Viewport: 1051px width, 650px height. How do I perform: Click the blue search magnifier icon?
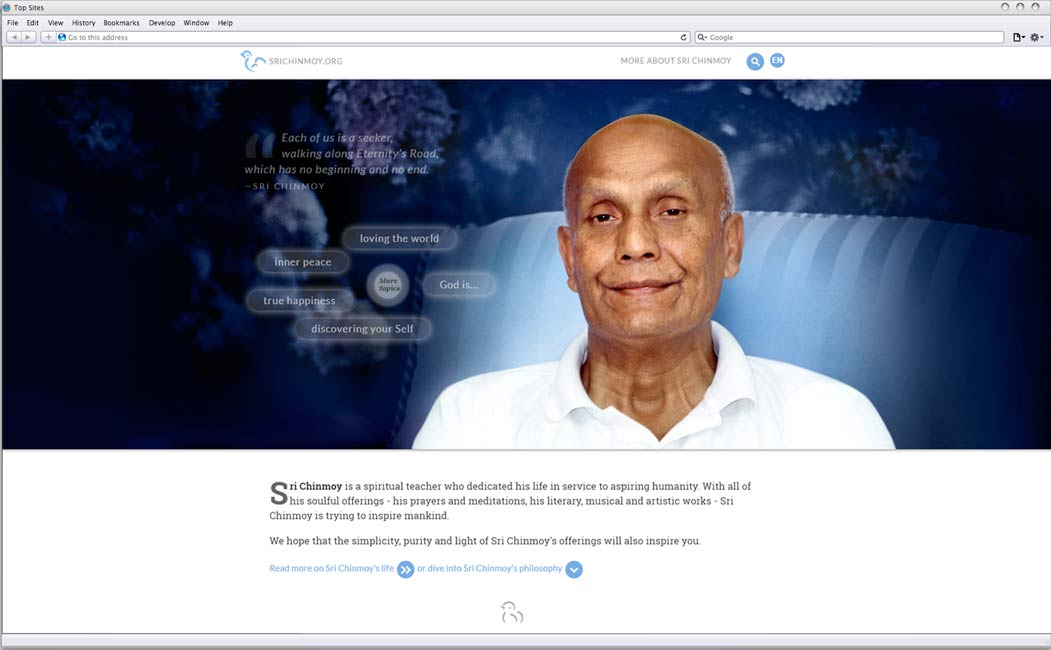click(755, 62)
